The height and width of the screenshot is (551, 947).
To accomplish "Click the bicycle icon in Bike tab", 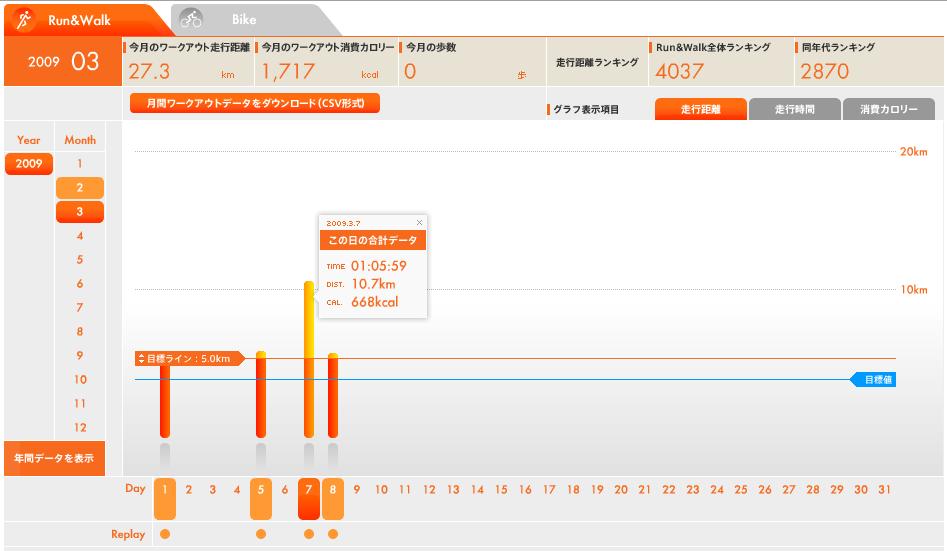I will click(191, 19).
